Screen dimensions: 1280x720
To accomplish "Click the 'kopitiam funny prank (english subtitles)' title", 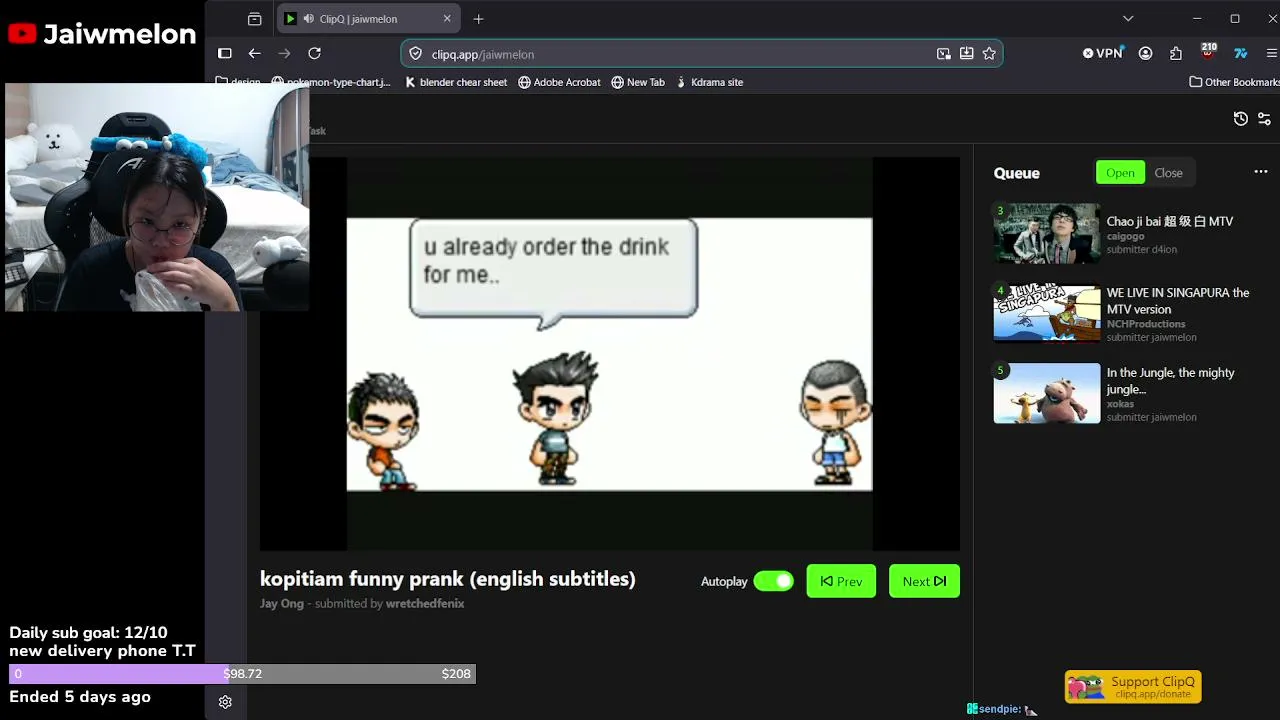I will tap(448, 579).
